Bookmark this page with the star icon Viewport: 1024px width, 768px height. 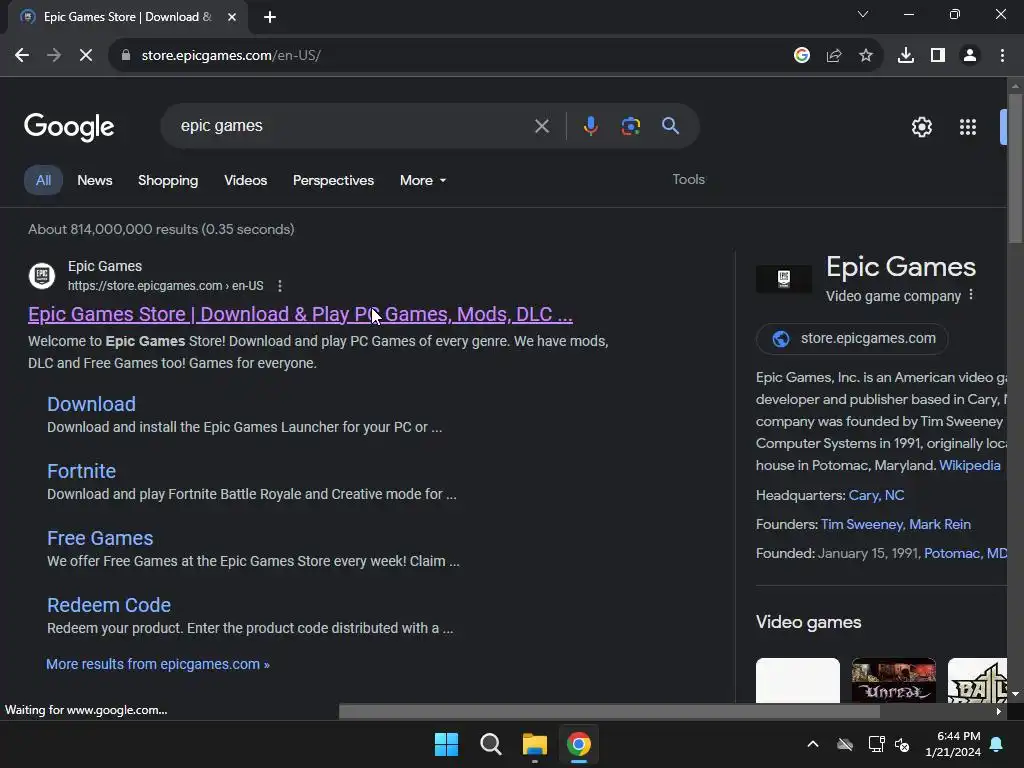tap(866, 56)
